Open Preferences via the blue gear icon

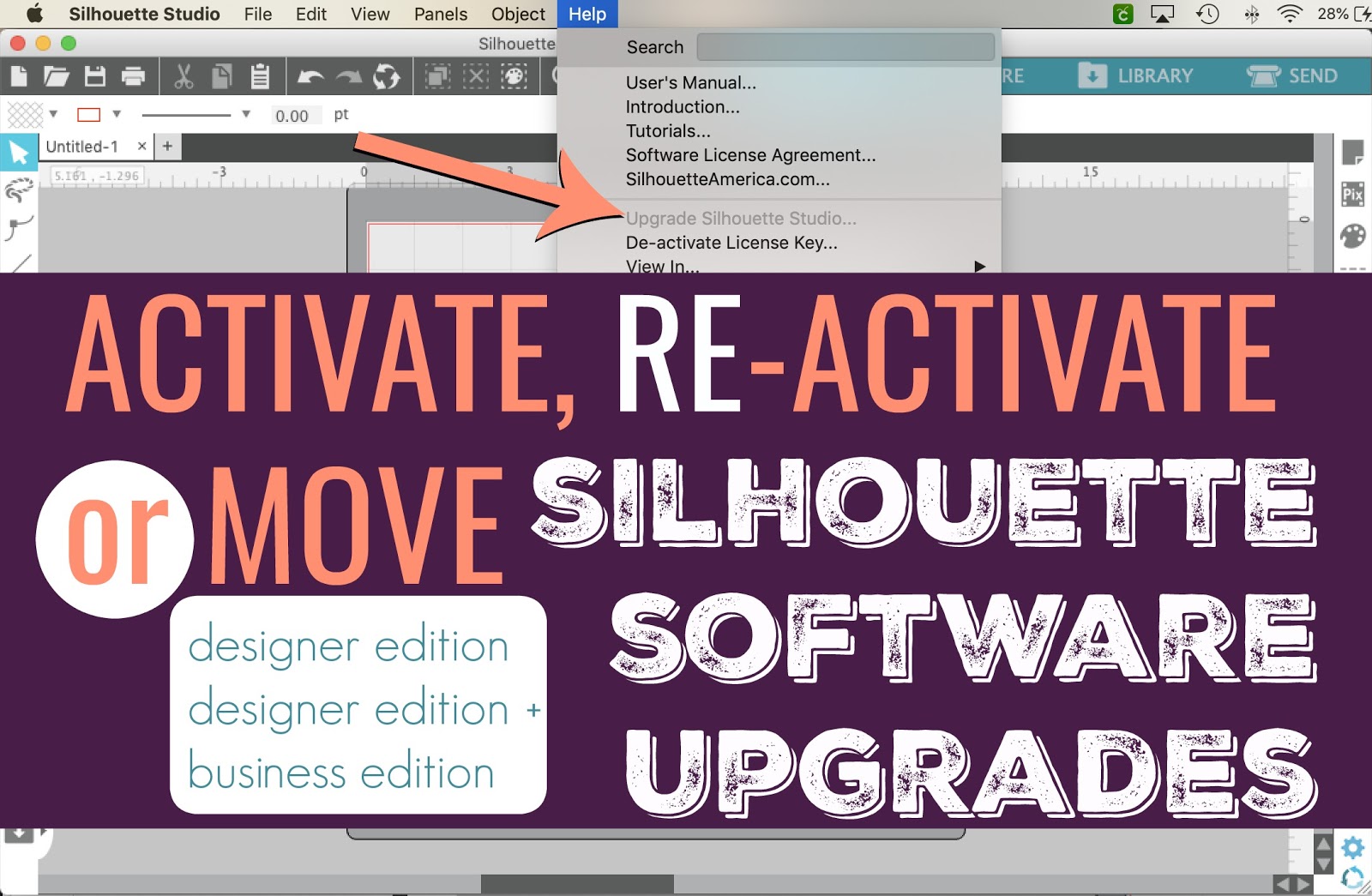coord(1352,848)
